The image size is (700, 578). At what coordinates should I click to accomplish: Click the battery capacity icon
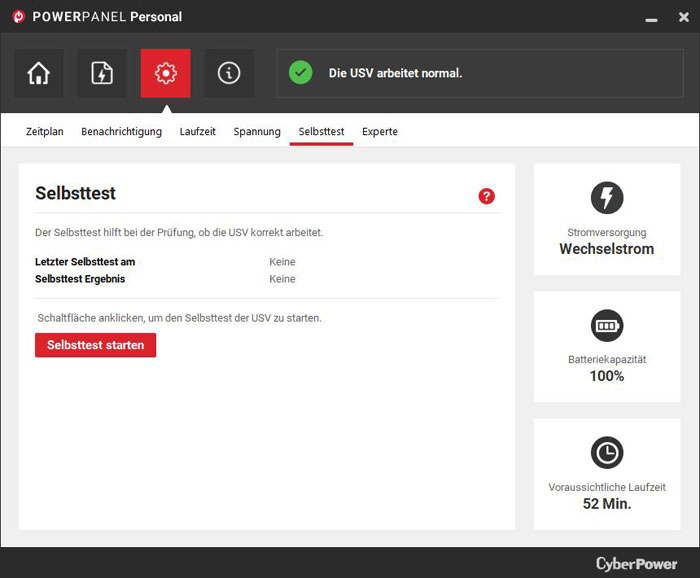coord(607,325)
